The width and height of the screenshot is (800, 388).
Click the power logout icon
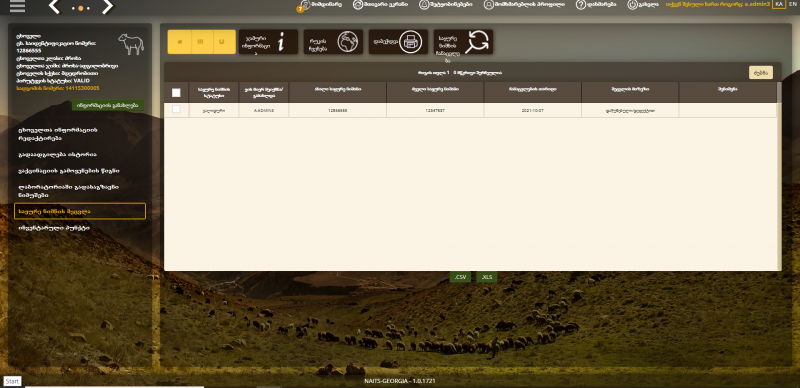coord(632,5)
